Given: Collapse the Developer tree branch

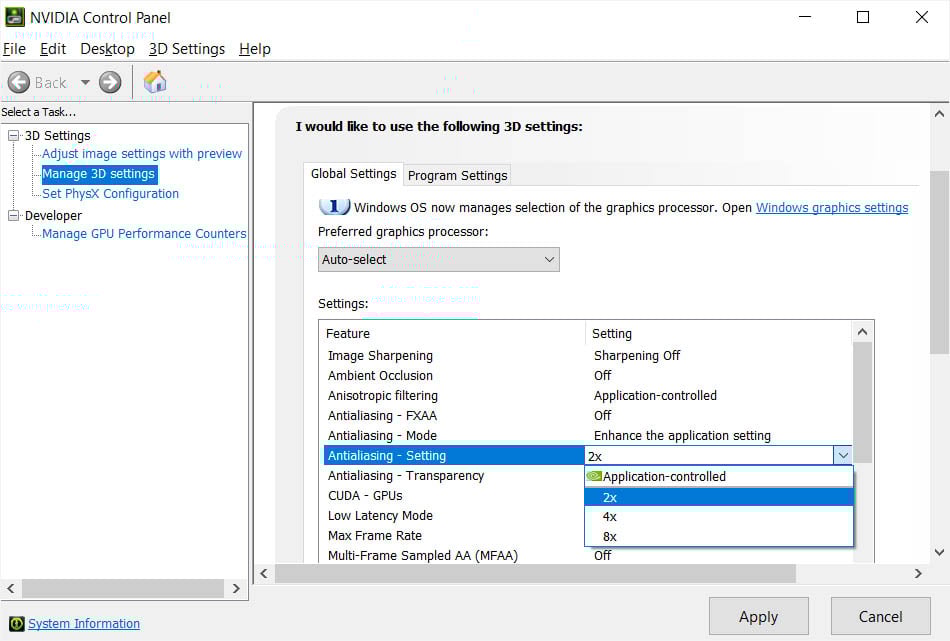Looking at the screenshot, I should click(x=14, y=215).
